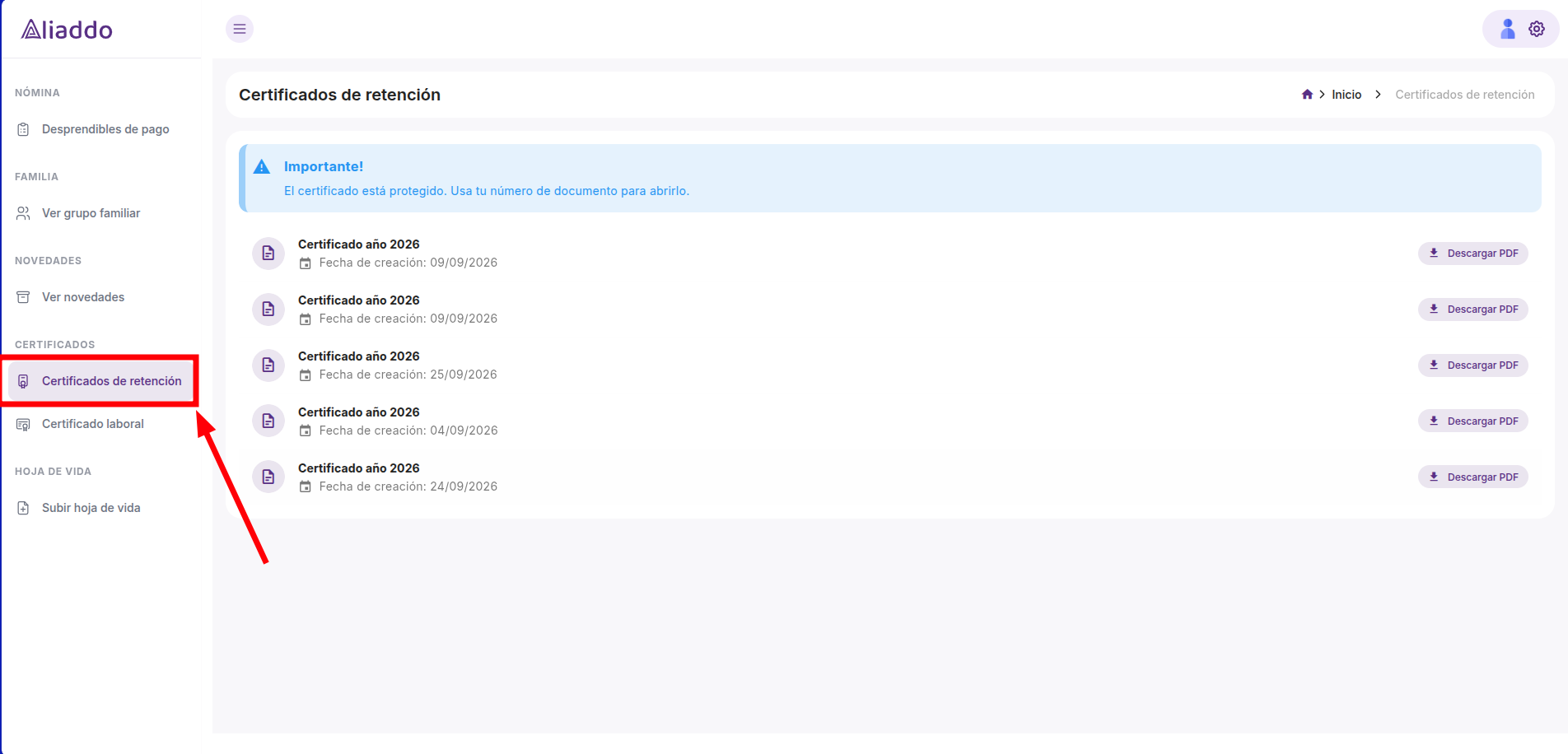
Task: Click the warning triangle icon in alert
Action: [262, 166]
